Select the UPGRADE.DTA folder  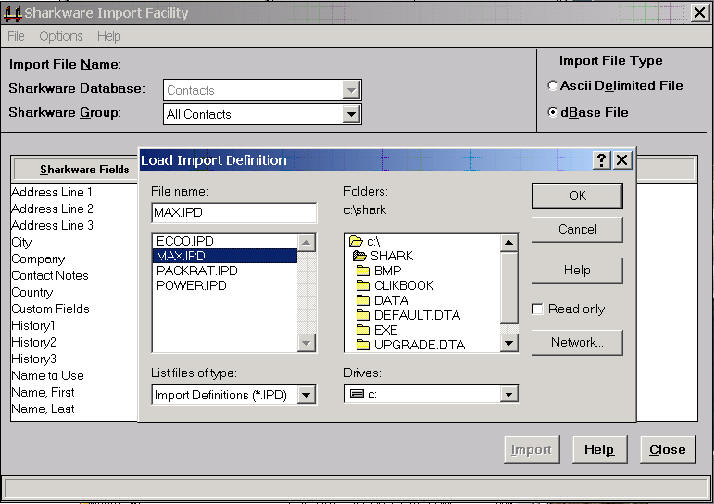tap(411, 345)
